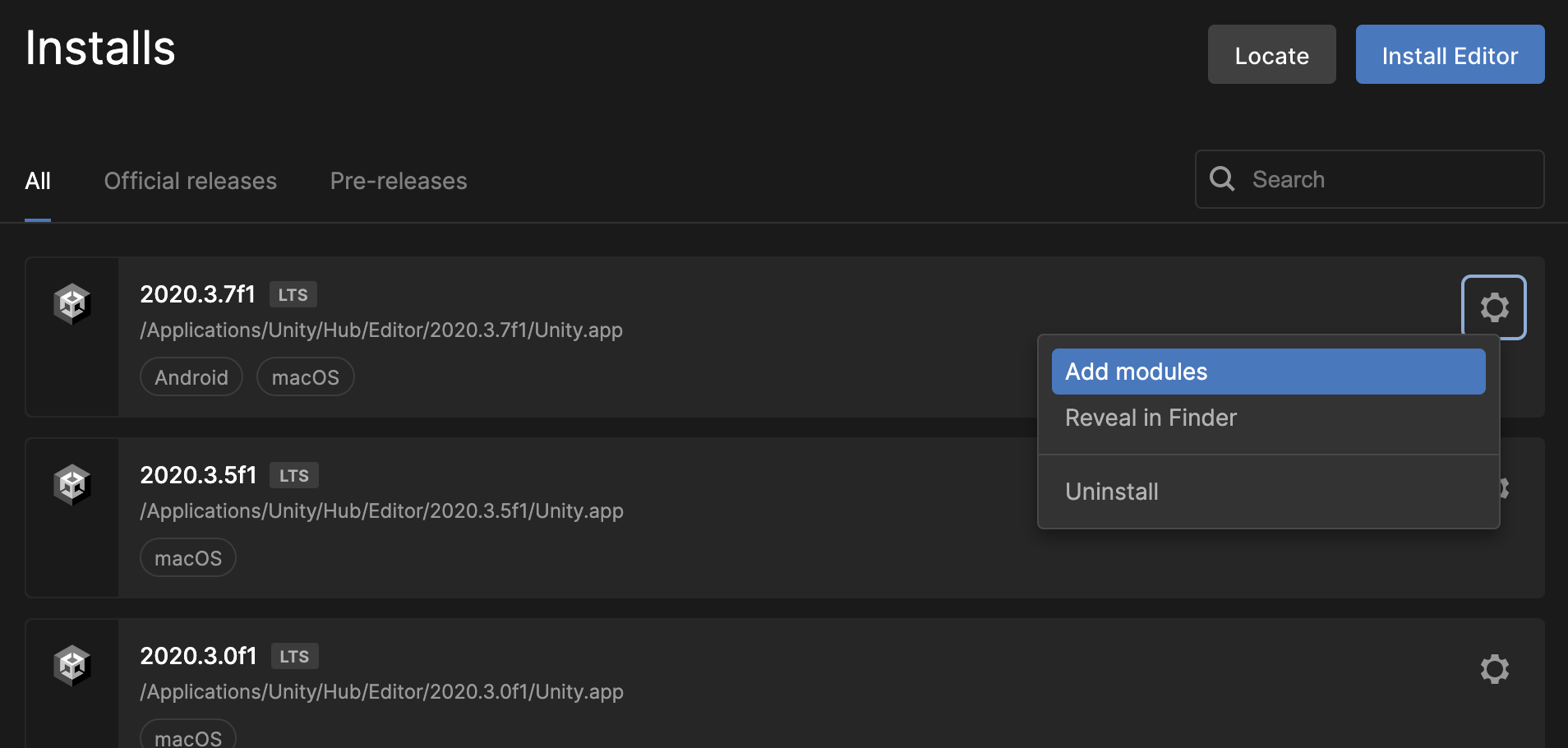Click the Android module tag on 2020.3.7f1
This screenshot has height=748, width=1568.
click(x=191, y=377)
